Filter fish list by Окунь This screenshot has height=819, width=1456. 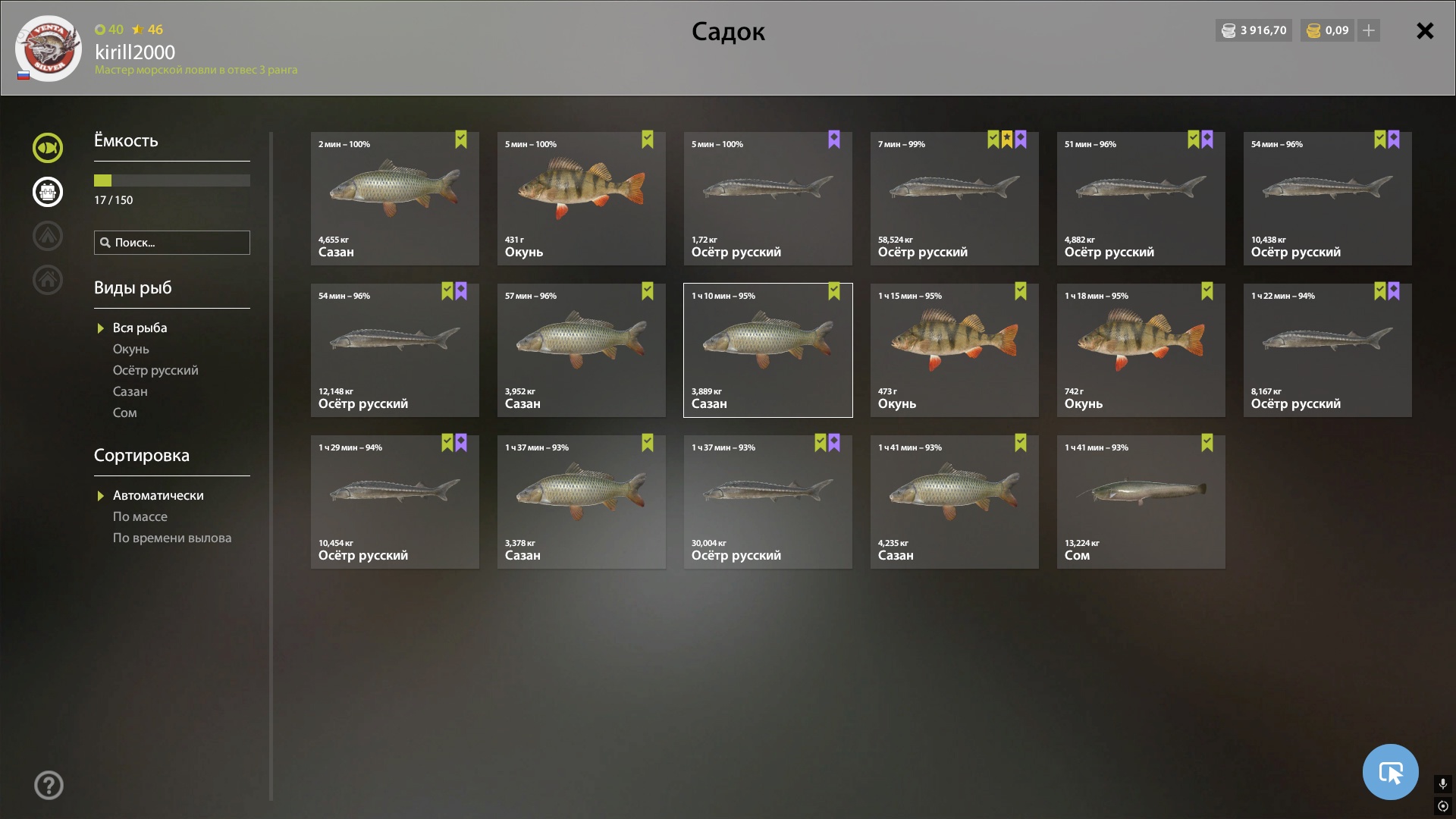[x=131, y=349]
